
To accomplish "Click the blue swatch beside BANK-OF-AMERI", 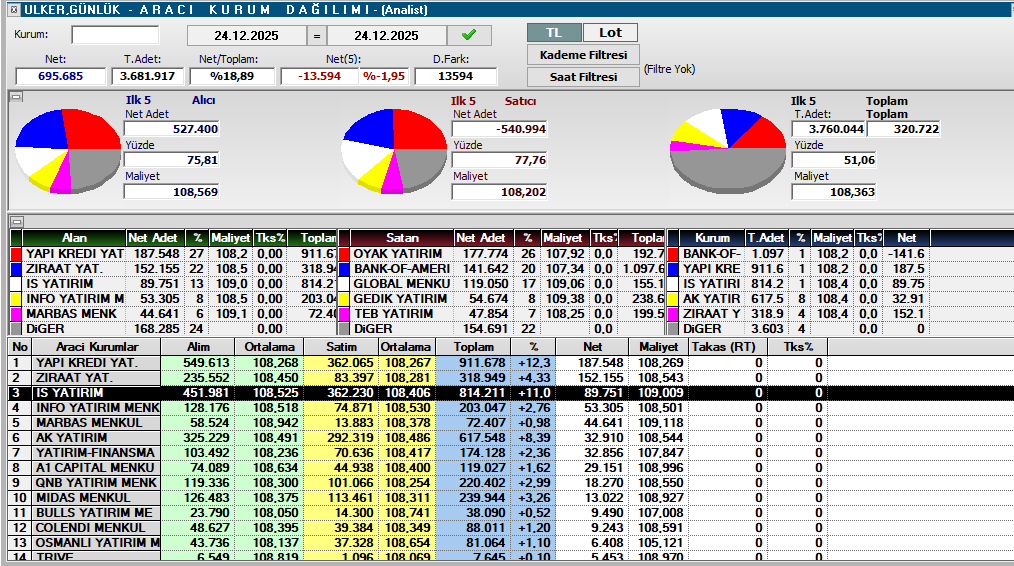I will pyautogui.click(x=345, y=269).
